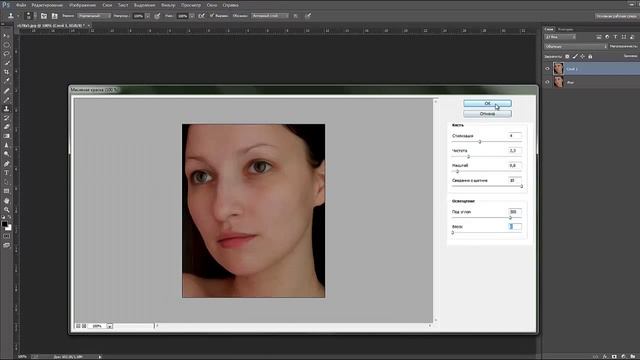
Task: Open the clone stamp Mode dropdown
Action: pyautogui.click(x=94, y=16)
